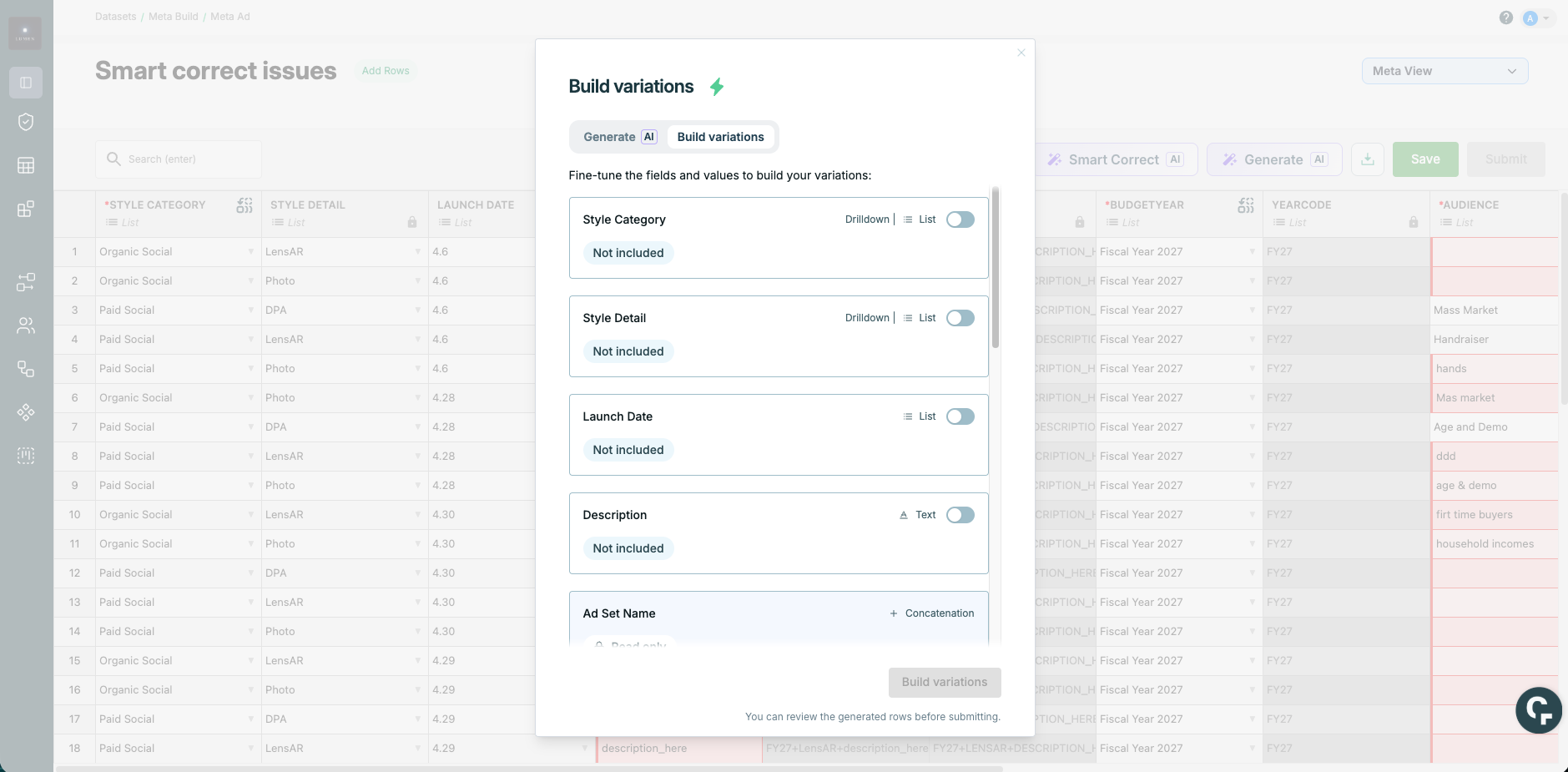Open the Meta View dropdown

(1444, 71)
